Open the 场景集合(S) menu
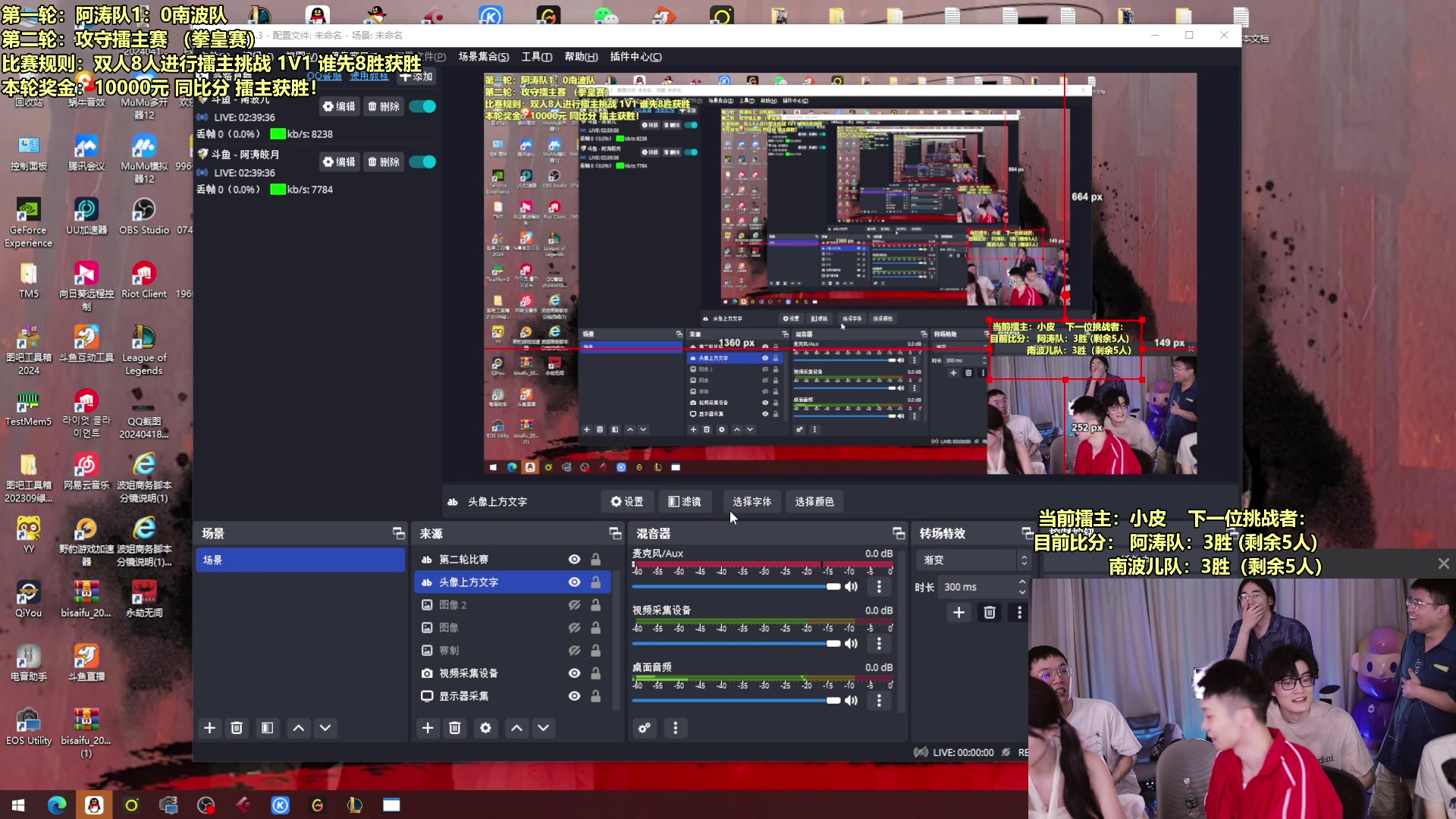1456x819 pixels. coord(483,57)
